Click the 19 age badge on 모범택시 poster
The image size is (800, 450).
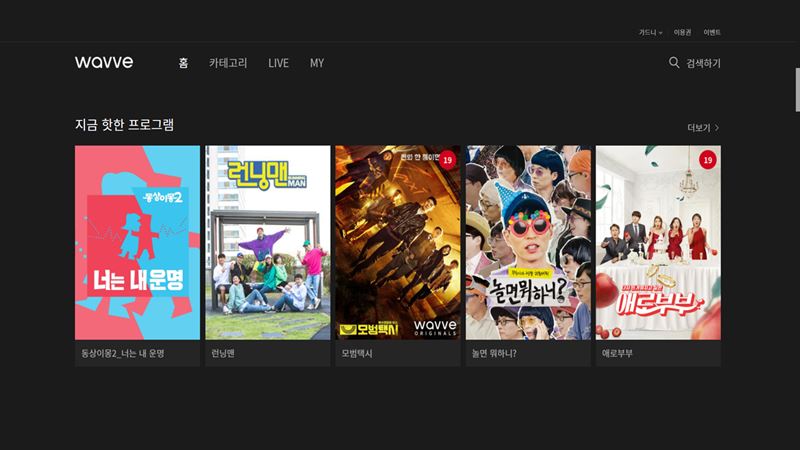(x=447, y=159)
